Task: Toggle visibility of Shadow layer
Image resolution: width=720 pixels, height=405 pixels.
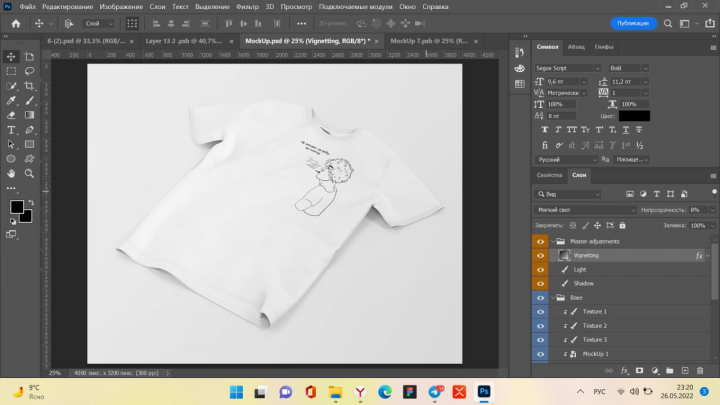Action: (x=540, y=283)
